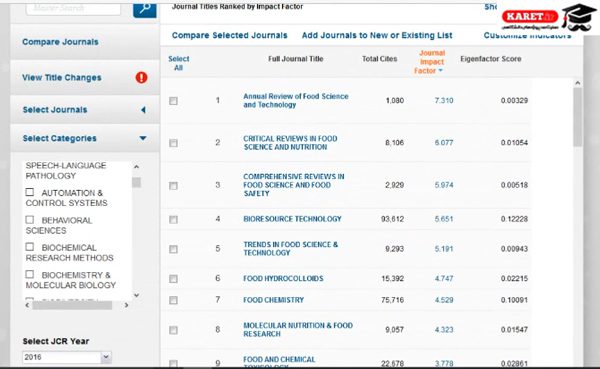Check the Biochemical Research Methods category
This screenshot has height=369, width=600.
point(29,247)
